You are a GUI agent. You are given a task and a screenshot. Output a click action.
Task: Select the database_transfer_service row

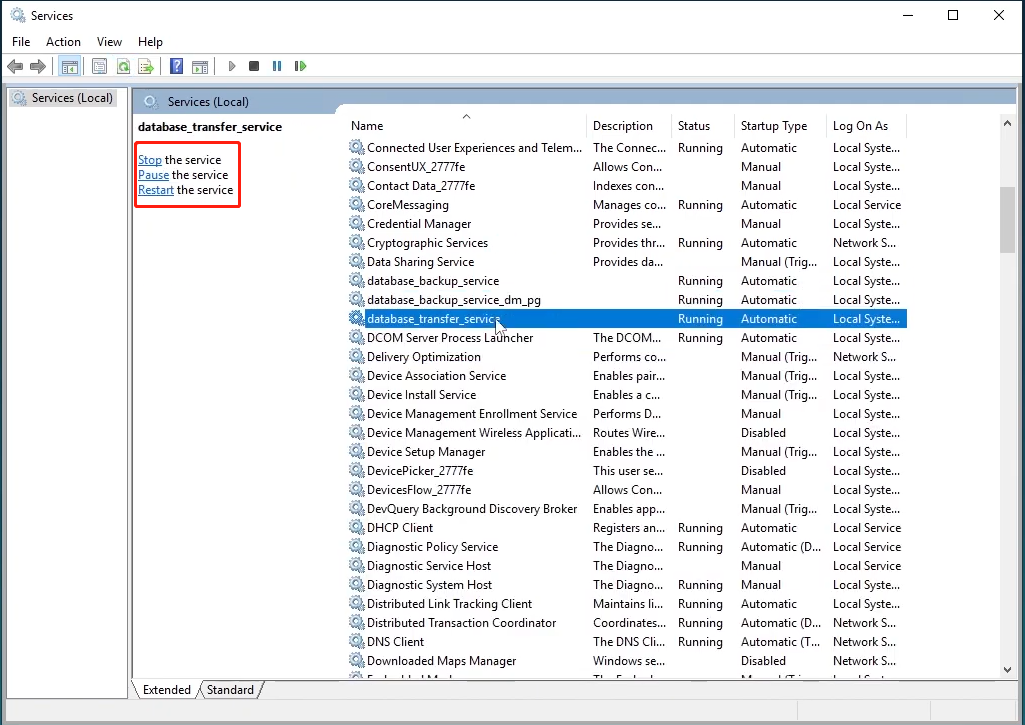click(627, 318)
